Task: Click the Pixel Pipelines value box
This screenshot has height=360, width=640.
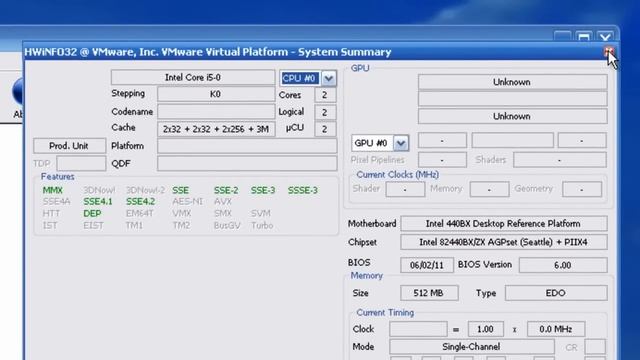Action: [442, 160]
